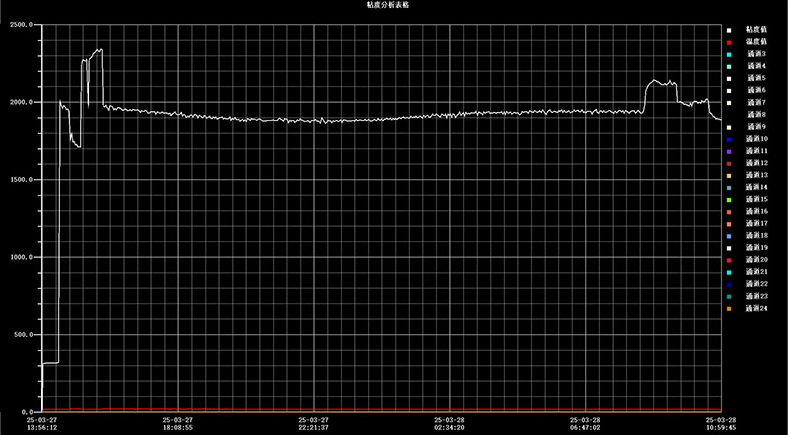Click the chart title 粘度分析表格
Image resolution: width=788 pixels, height=435 pixels.
pyautogui.click(x=390, y=5)
